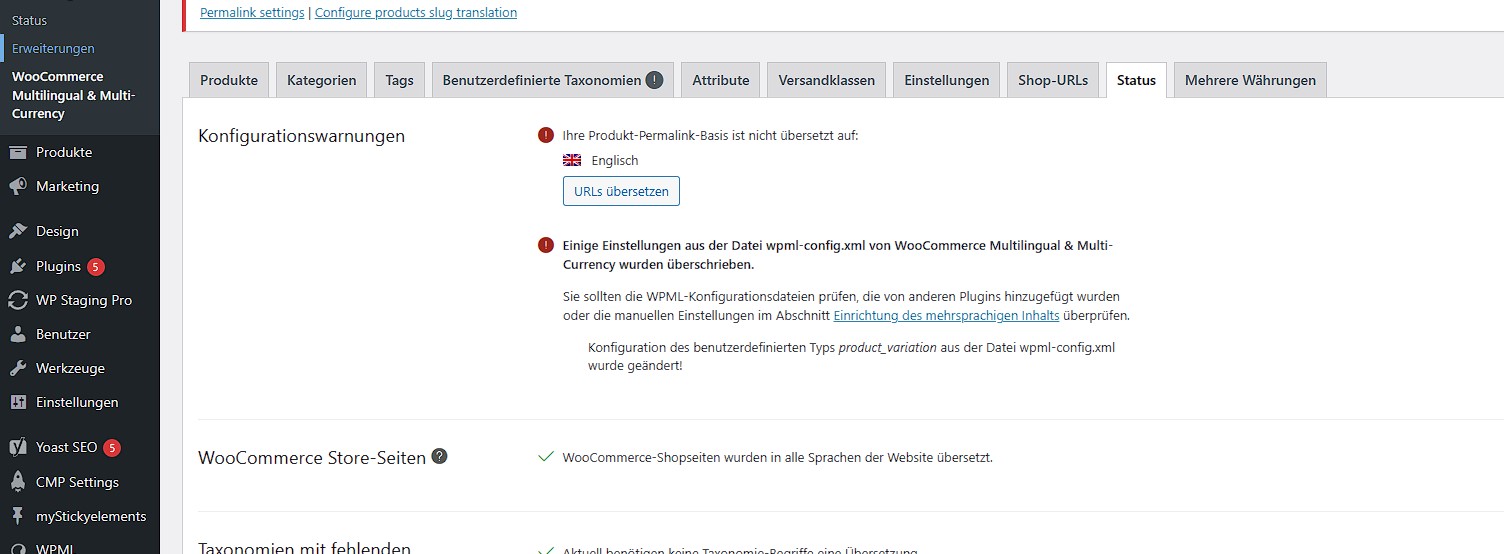Click the WP Staging Pro icon

(18, 300)
